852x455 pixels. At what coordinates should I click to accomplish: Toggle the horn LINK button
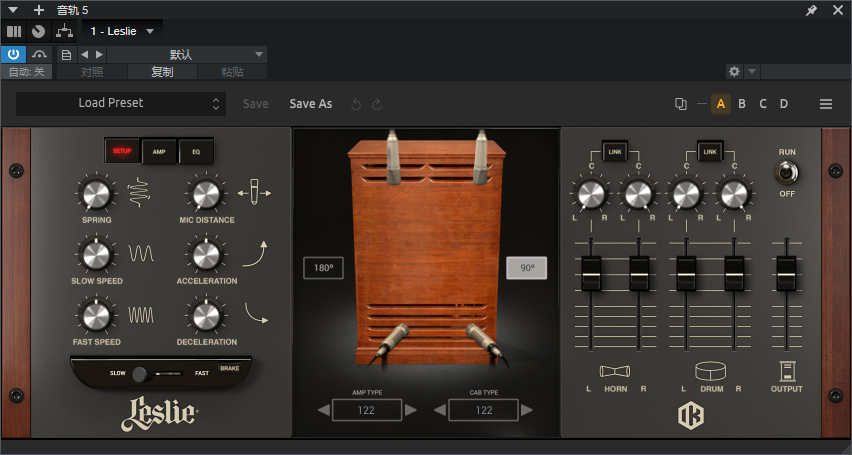[x=615, y=152]
